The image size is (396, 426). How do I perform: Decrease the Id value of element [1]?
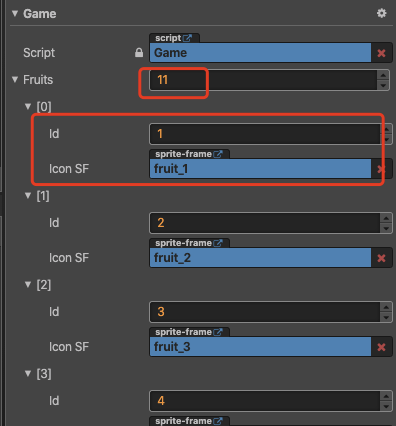click(x=386, y=228)
